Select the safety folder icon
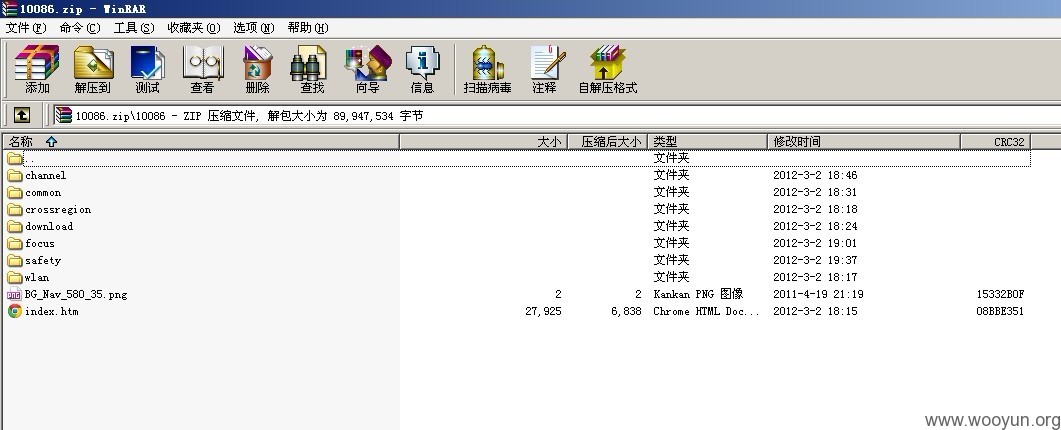1061x430 pixels. click(x=15, y=261)
